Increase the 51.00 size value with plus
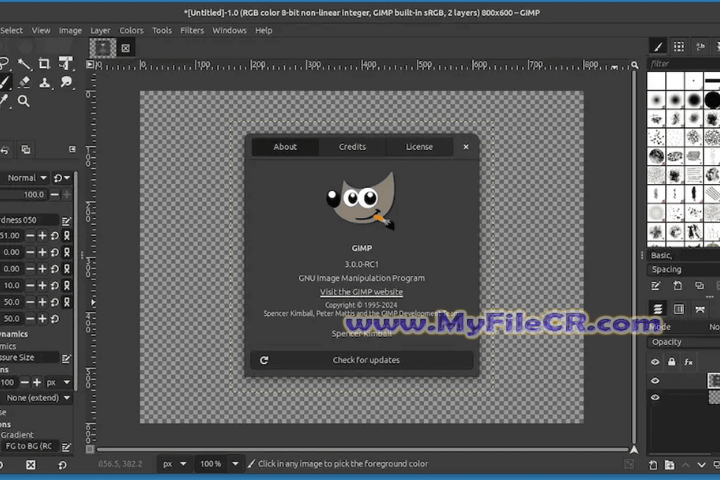 tap(42, 236)
